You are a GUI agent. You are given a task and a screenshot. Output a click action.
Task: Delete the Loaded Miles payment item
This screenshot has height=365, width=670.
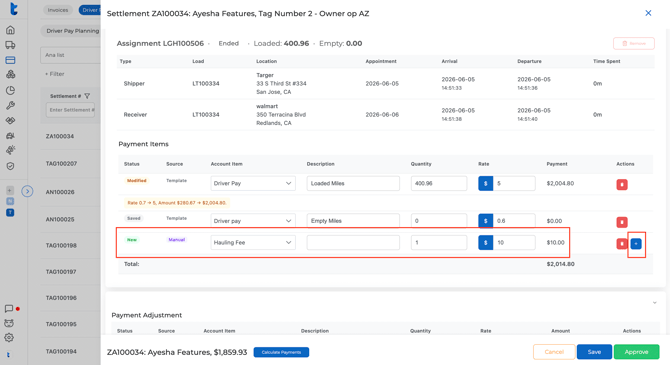622,185
